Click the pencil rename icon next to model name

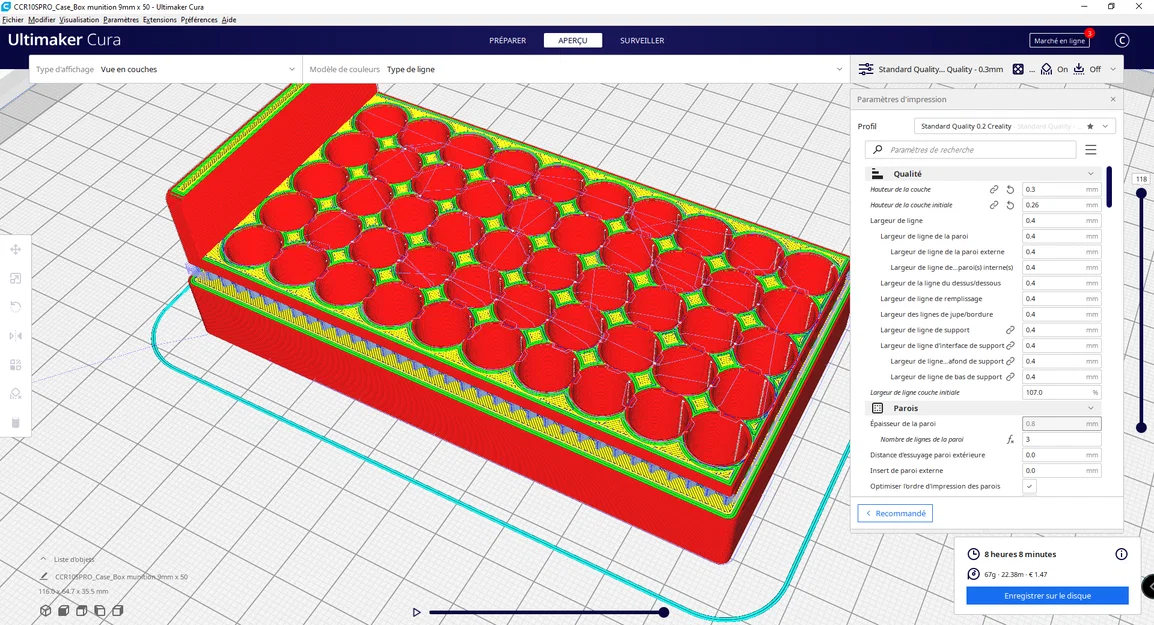click(x=44, y=576)
